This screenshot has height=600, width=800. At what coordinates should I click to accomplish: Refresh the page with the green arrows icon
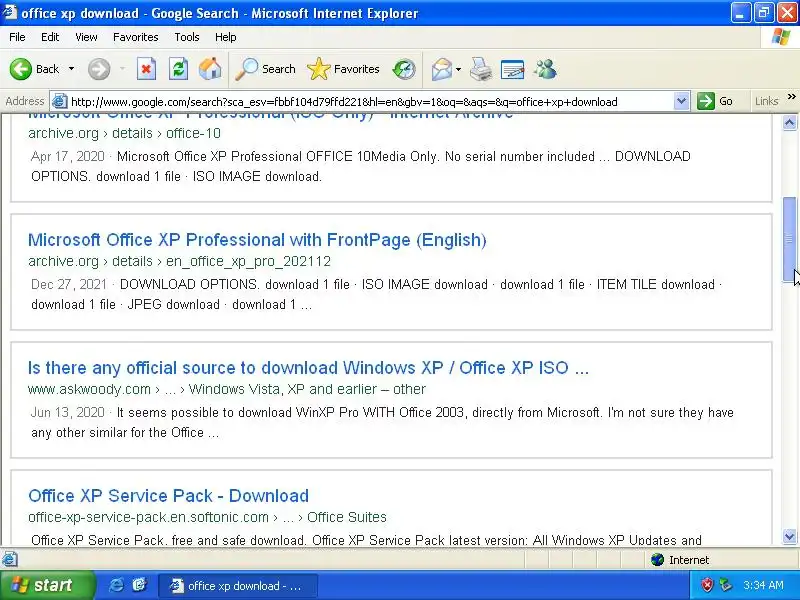[179, 69]
